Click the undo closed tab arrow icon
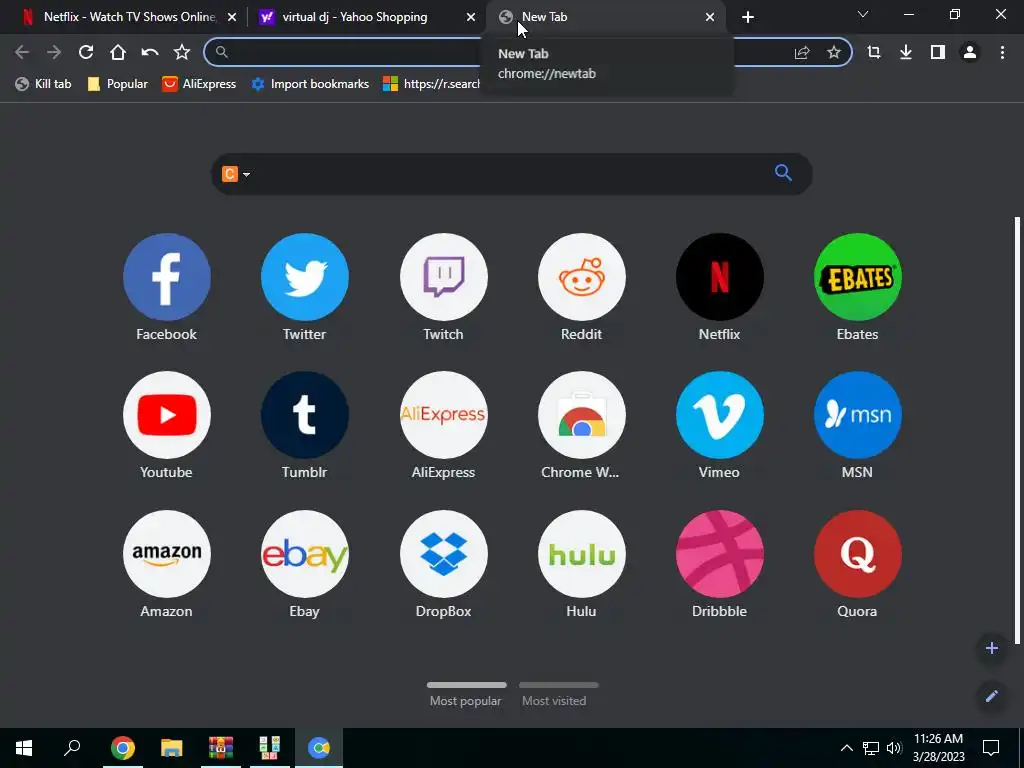The height and width of the screenshot is (768, 1024). (150, 52)
